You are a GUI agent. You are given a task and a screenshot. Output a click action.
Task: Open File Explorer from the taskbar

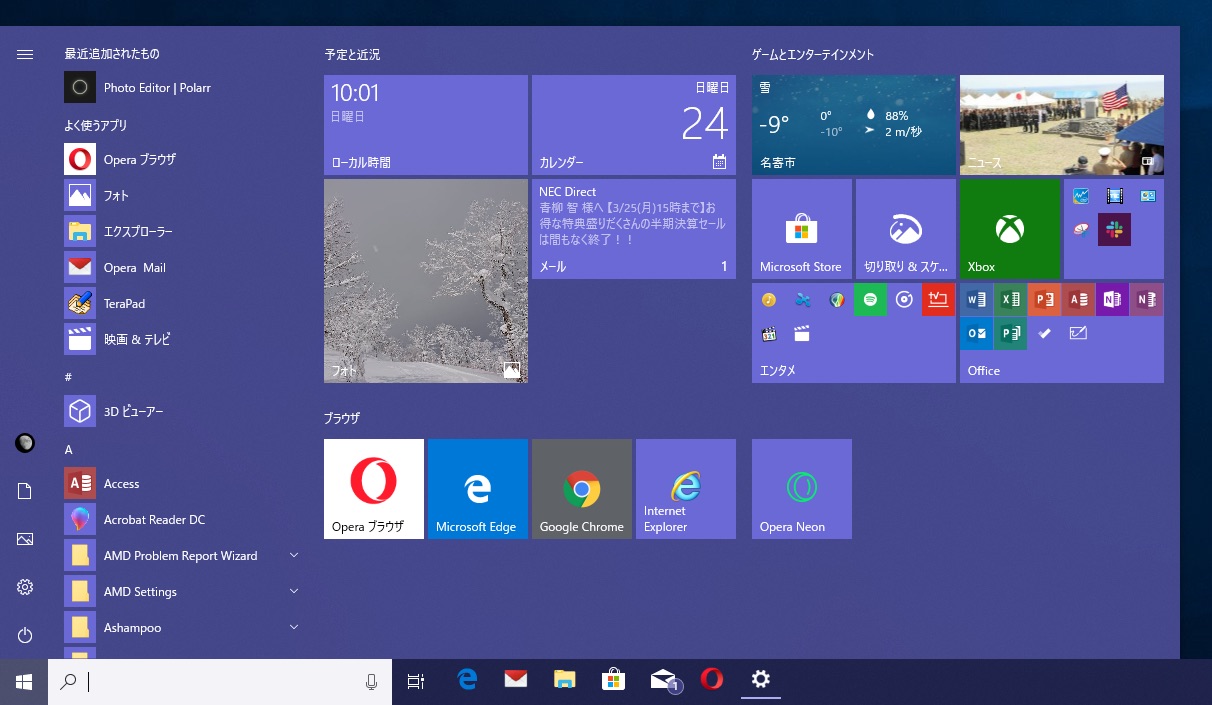click(565, 681)
